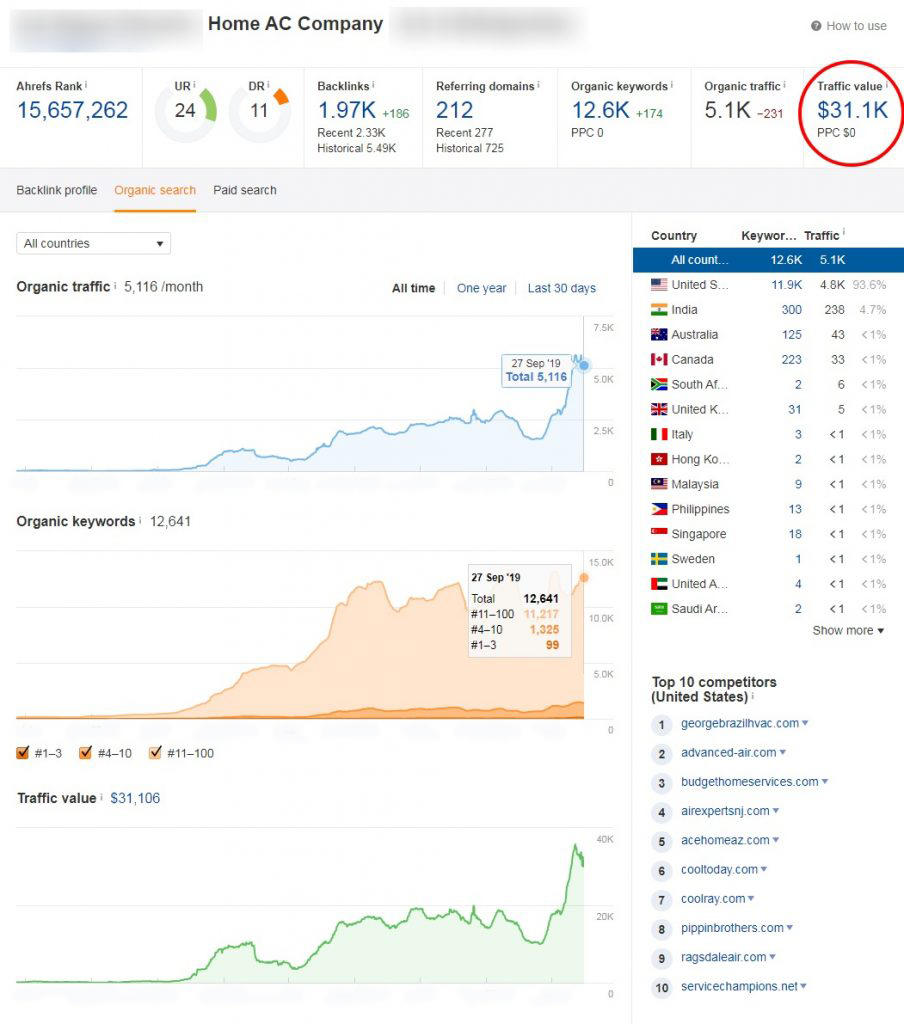Select the Organic search tab
This screenshot has width=904, height=1024.
coord(155,190)
